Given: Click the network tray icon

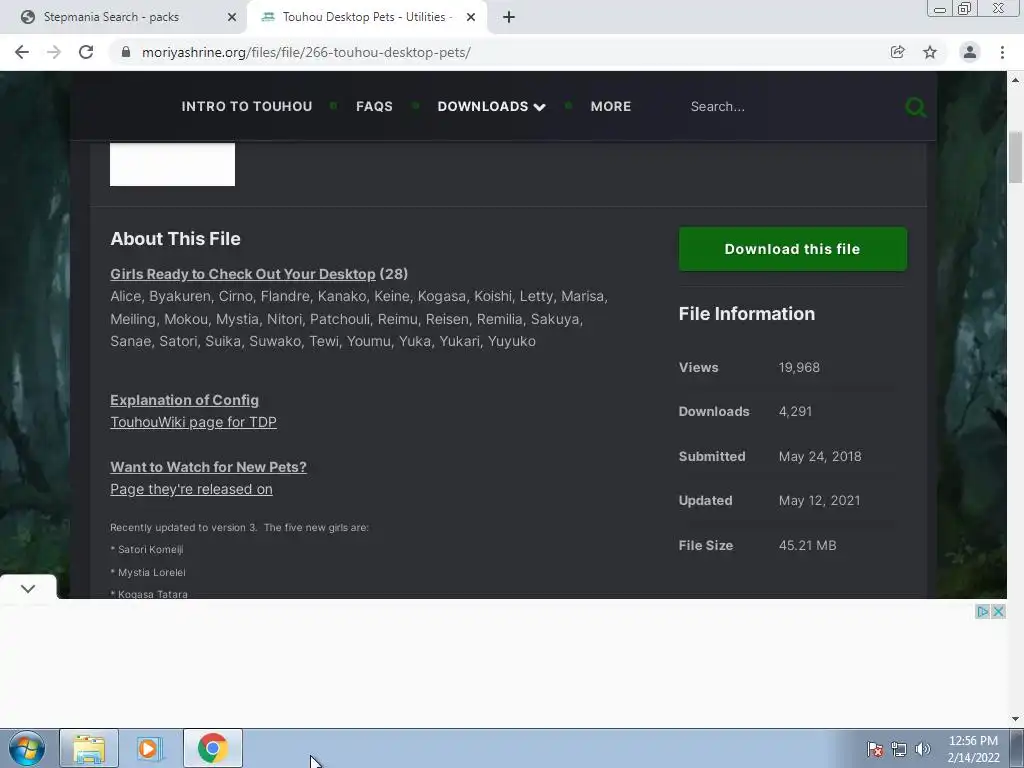Looking at the screenshot, I should pos(899,749).
